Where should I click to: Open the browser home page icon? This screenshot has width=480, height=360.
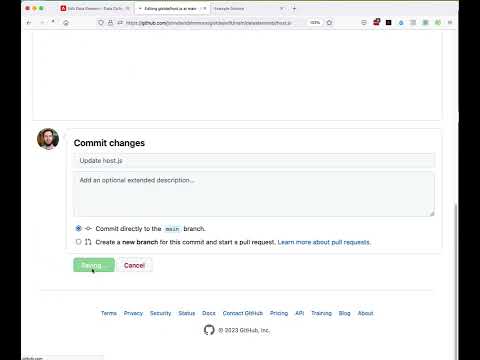click(66, 23)
